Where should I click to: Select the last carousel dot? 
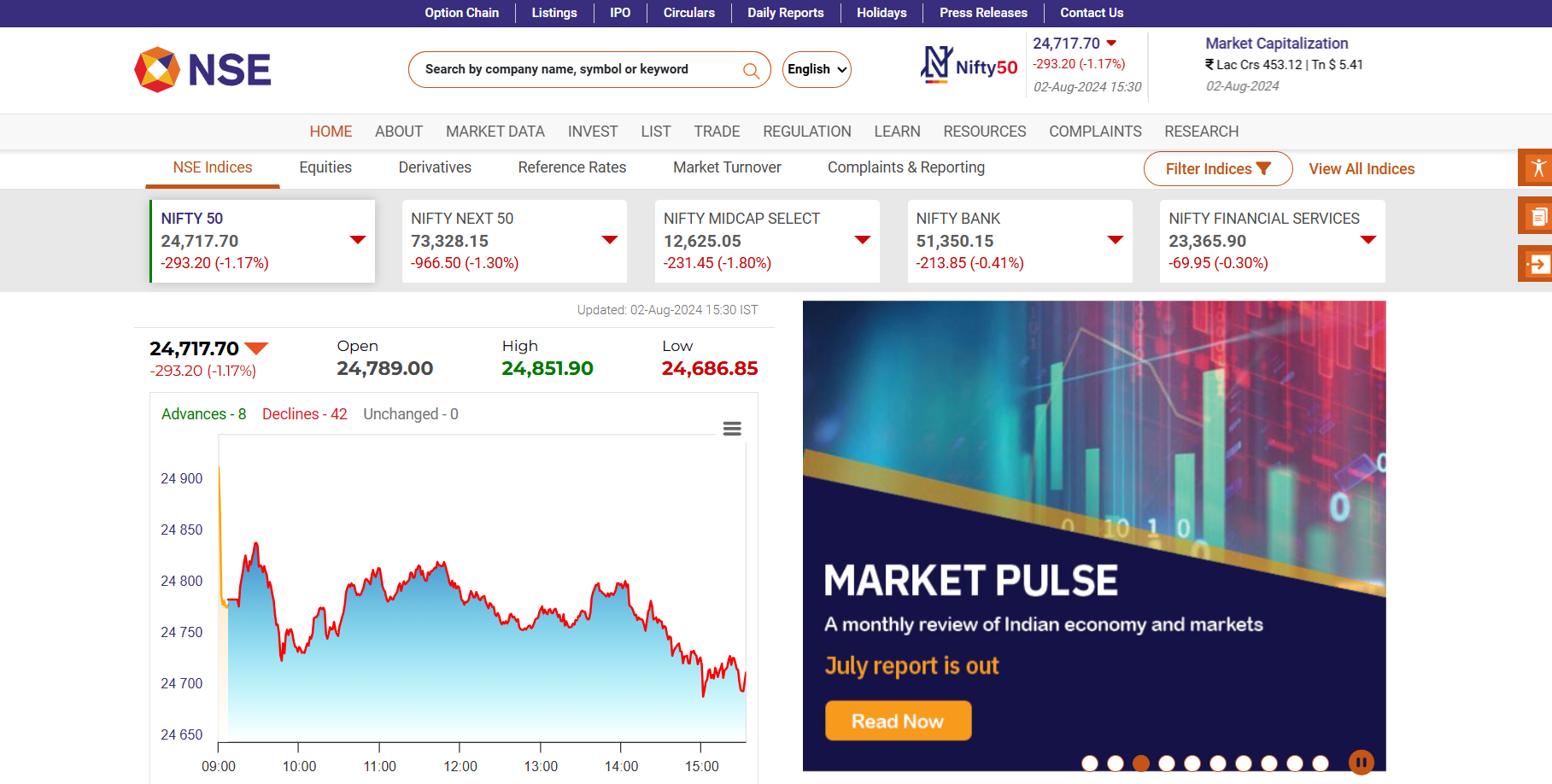click(x=1321, y=764)
